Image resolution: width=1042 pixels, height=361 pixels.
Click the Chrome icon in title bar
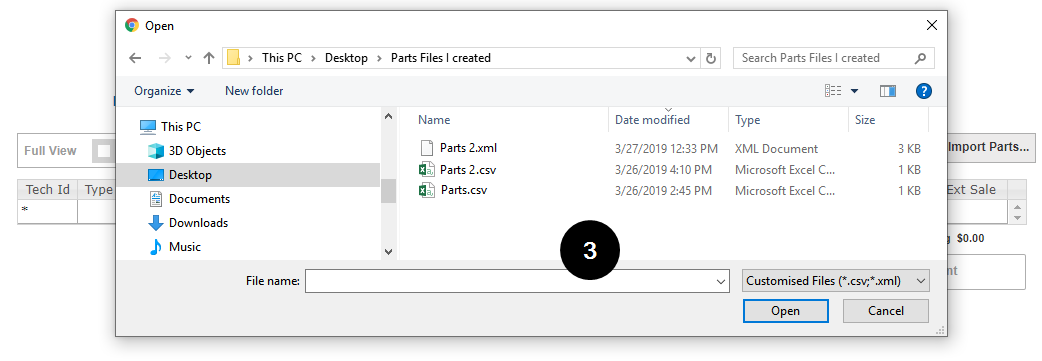[x=132, y=26]
